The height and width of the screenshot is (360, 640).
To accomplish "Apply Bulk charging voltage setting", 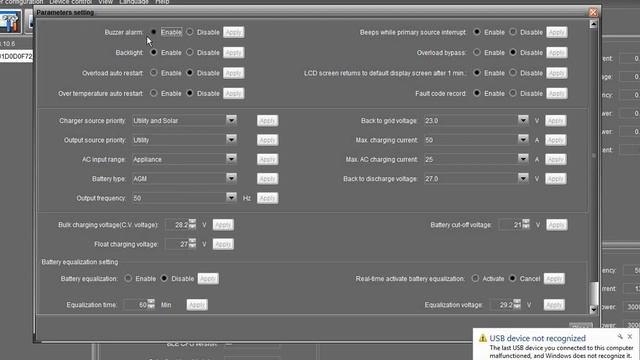I will pos(223,225).
